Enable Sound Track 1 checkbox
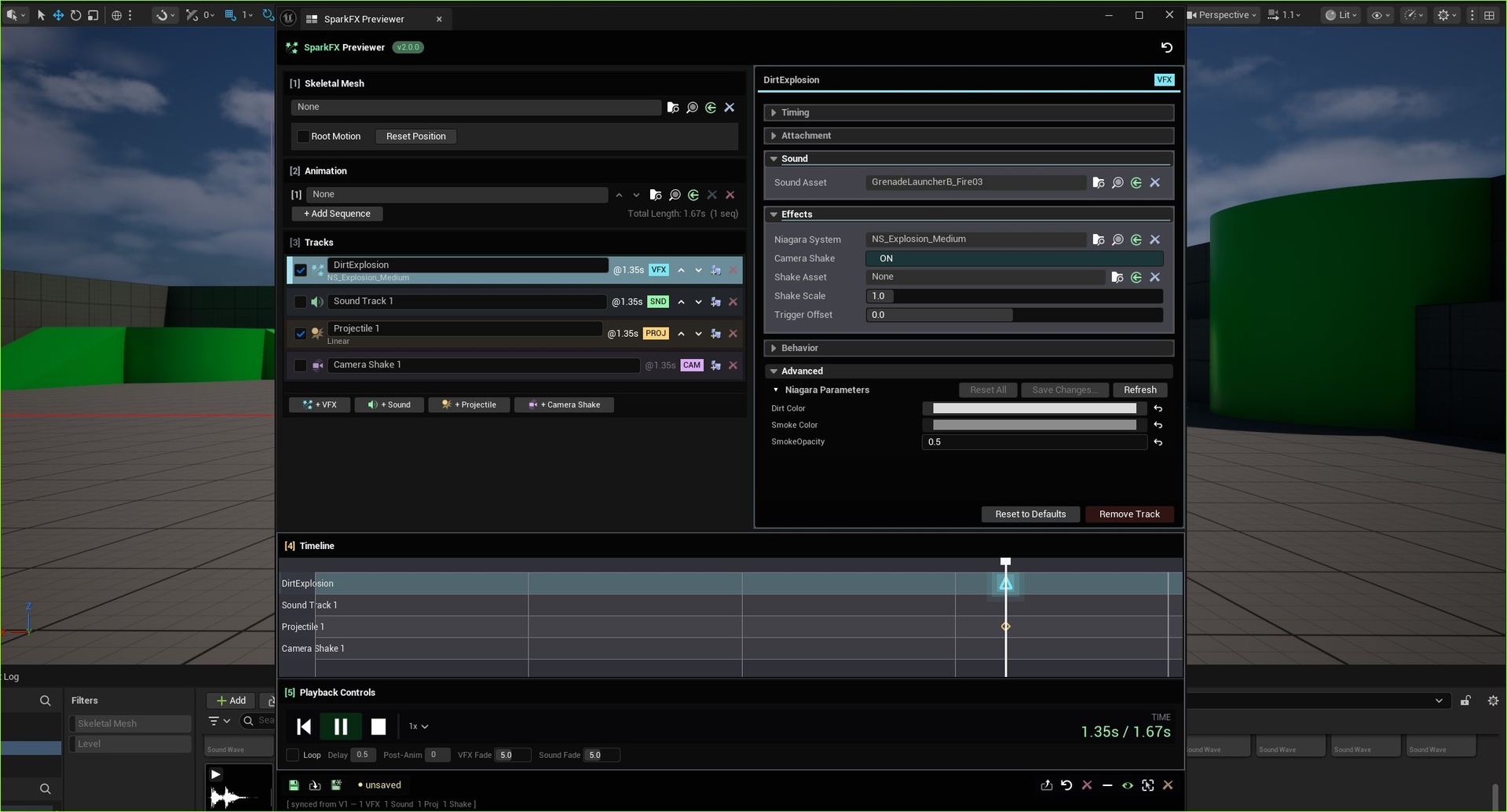This screenshot has width=1507, height=812. coord(301,302)
